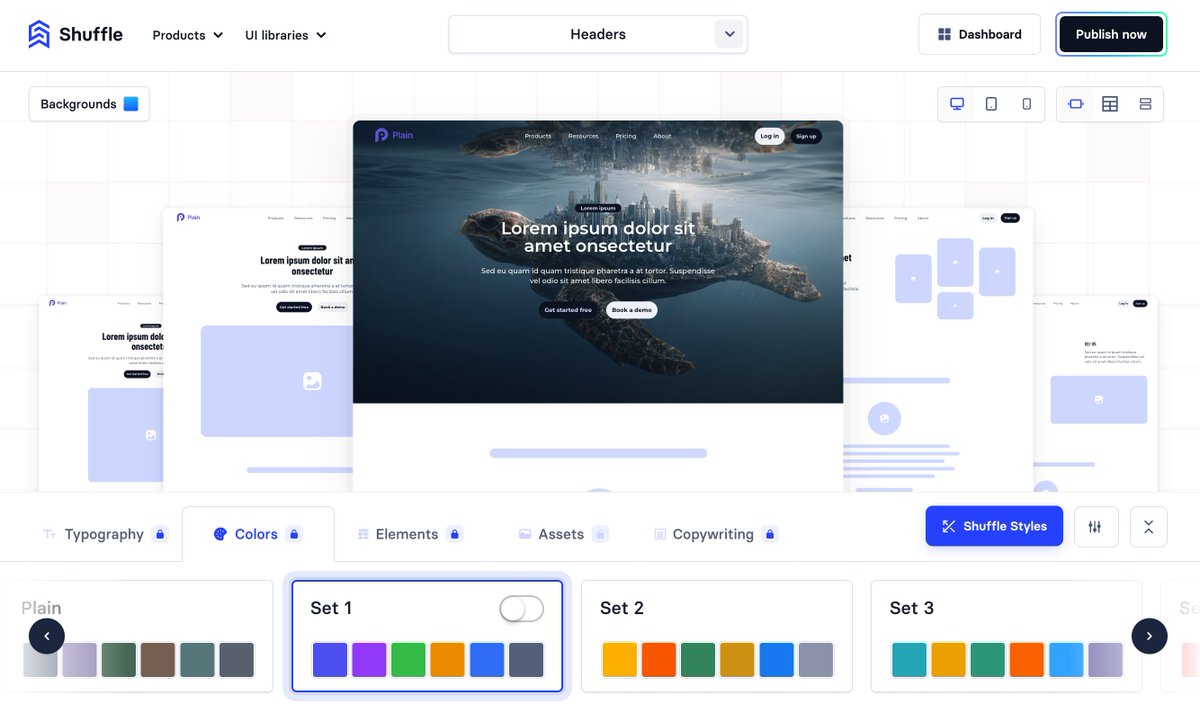Collapse the styles panel icon

click(x=1148, y=526)
